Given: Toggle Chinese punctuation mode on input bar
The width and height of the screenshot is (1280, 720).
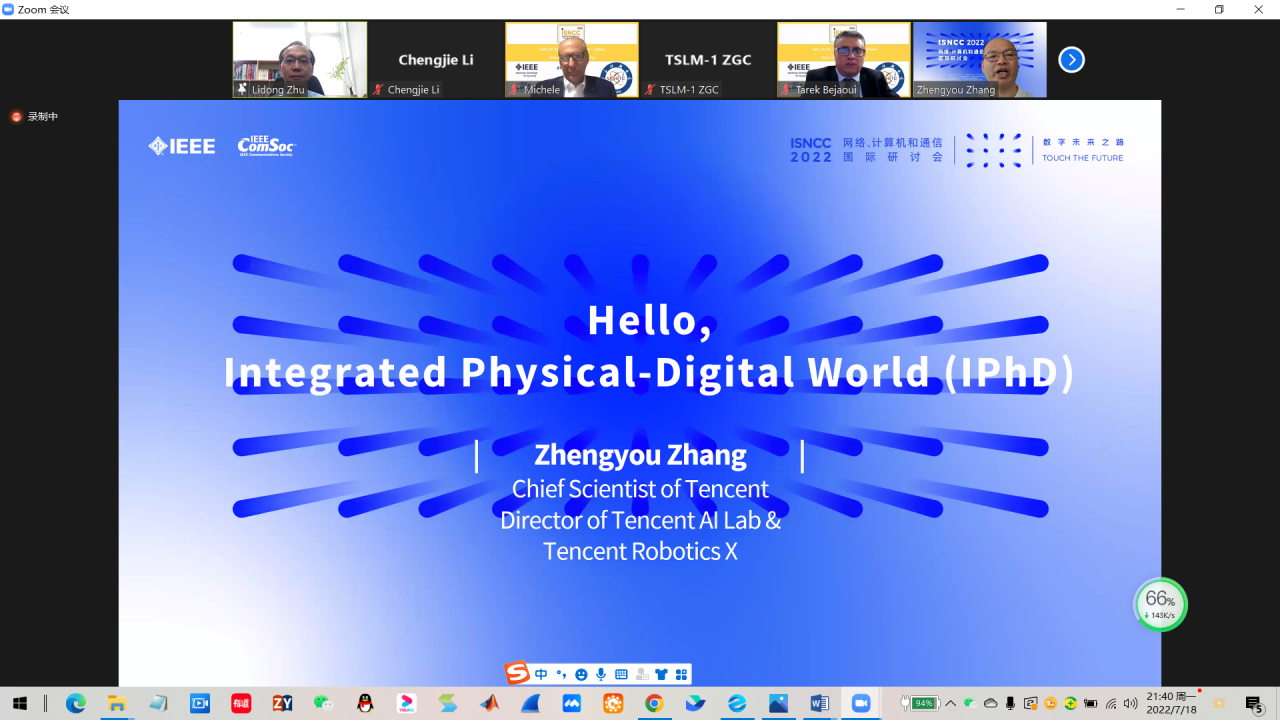Looking at the screenshot, I should [x=562, y=674].
